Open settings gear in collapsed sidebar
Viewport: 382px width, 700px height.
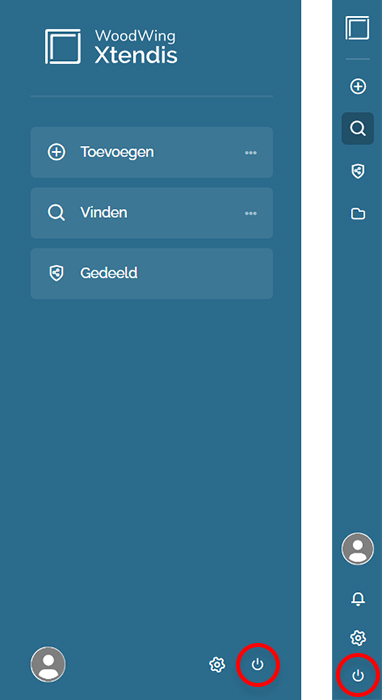[358, 638]
